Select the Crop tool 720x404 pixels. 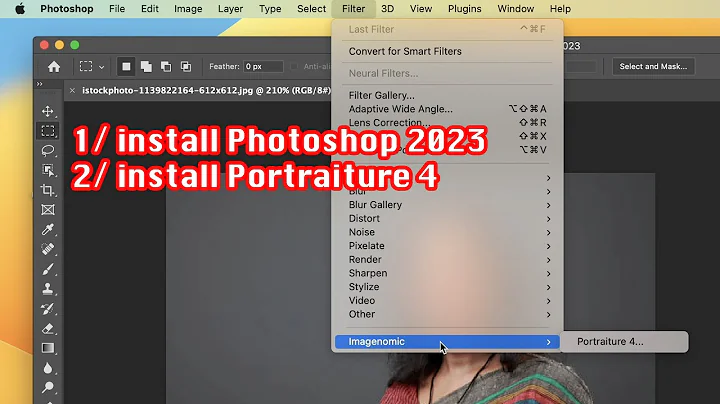coord(48,190)
